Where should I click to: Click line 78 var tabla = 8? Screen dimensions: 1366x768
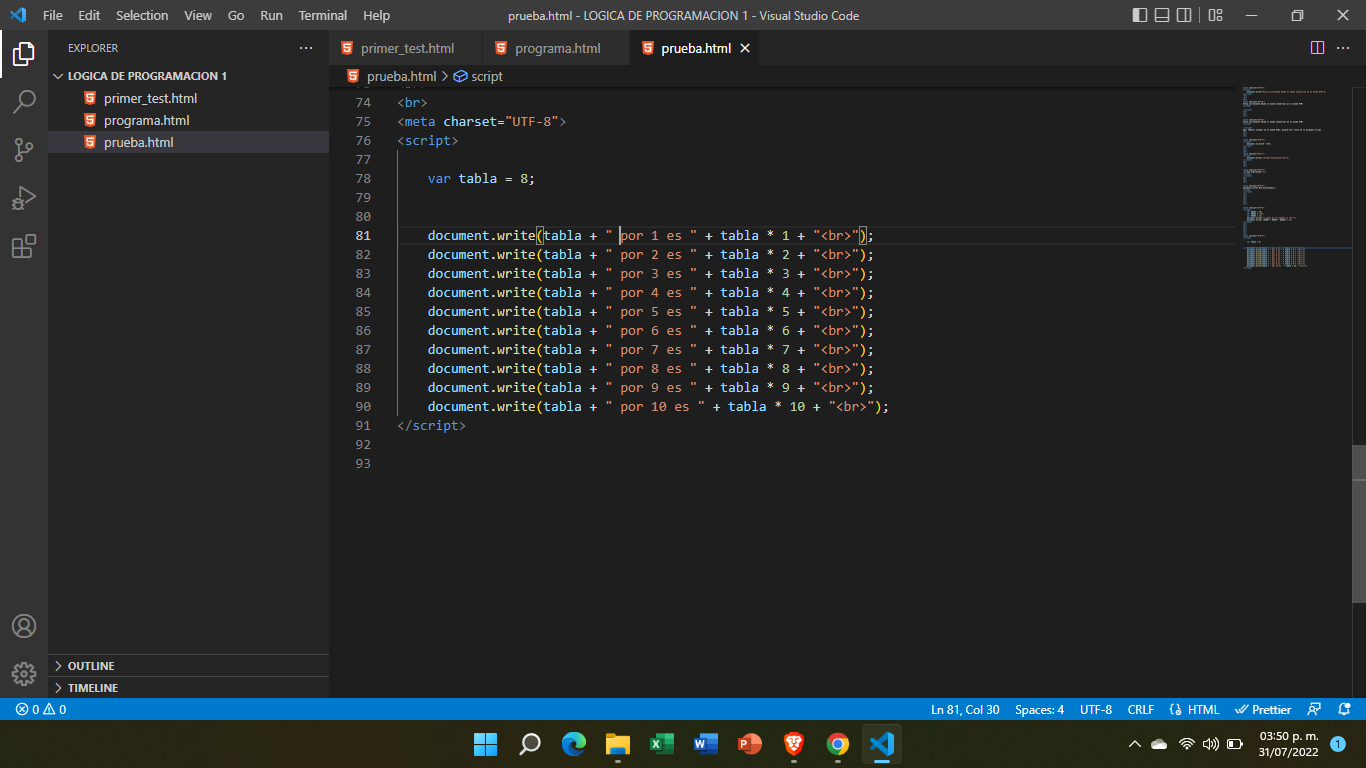click(481, 178)
